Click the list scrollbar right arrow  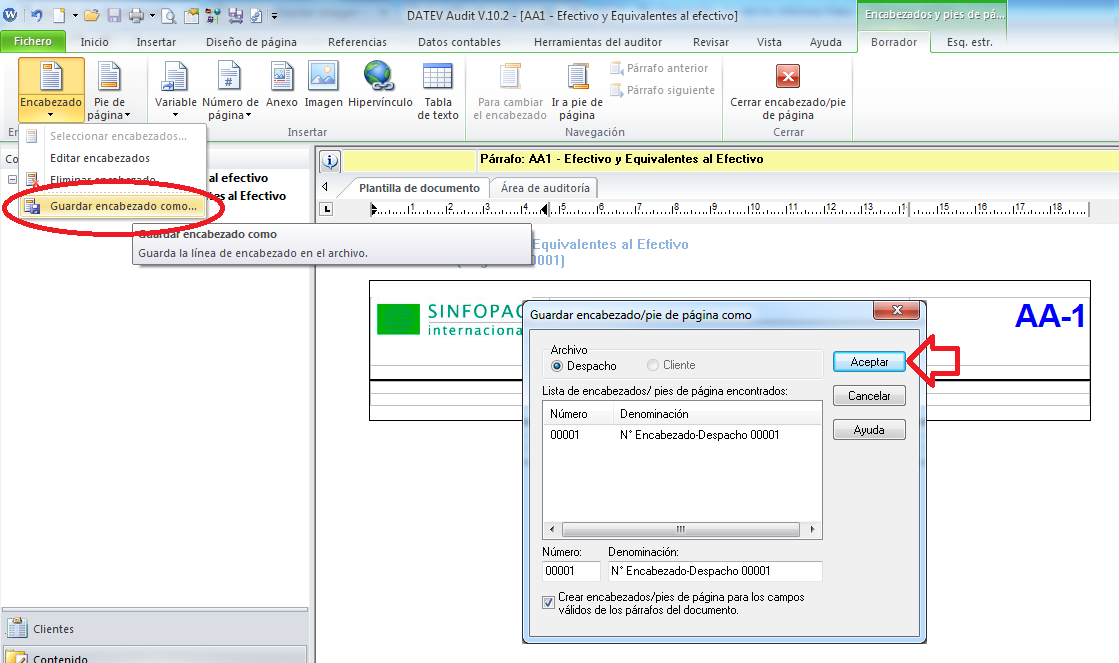pos(812,530)
